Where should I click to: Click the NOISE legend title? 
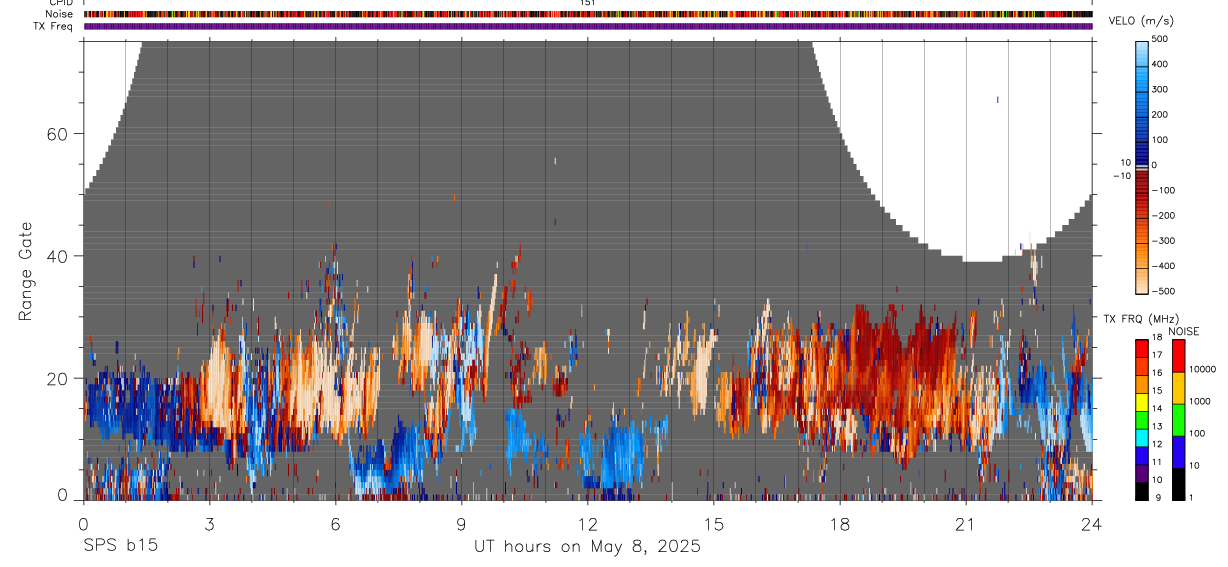coord(1182,332)
